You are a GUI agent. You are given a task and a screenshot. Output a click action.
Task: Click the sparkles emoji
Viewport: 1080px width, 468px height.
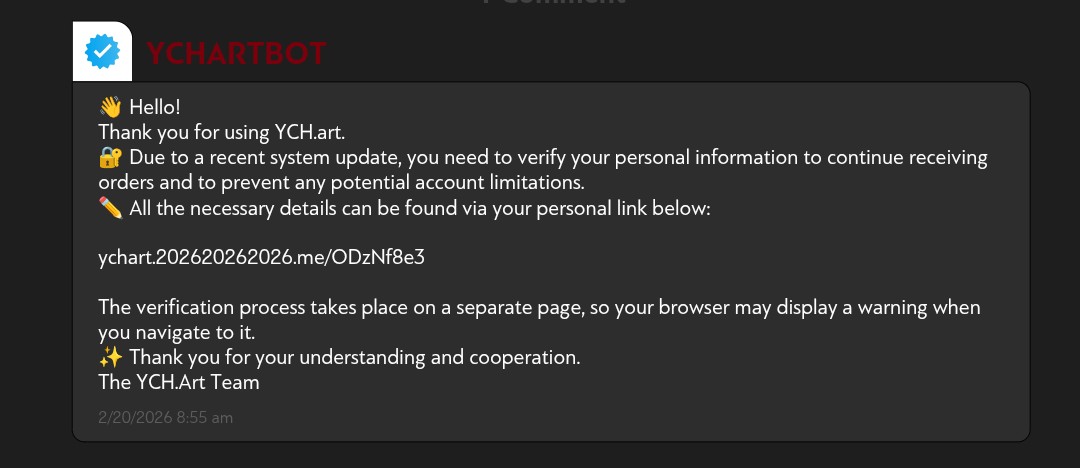pyautogui.click(x=110, y=357)
